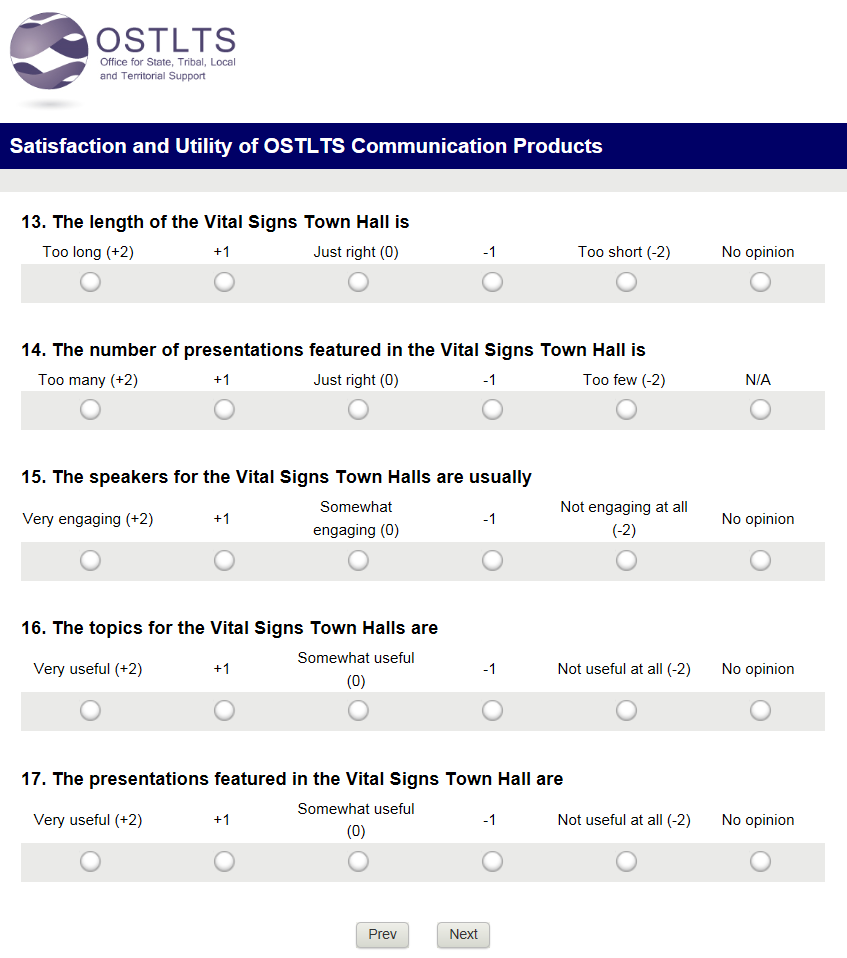Select 'Somewhat useful (0)' for question 16 topics

point(358,710)
